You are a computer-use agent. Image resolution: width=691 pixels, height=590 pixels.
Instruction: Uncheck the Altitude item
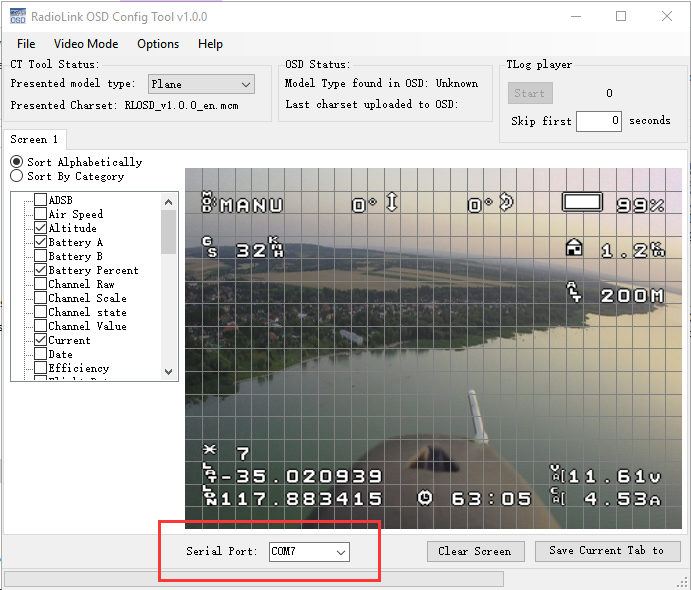40,228
